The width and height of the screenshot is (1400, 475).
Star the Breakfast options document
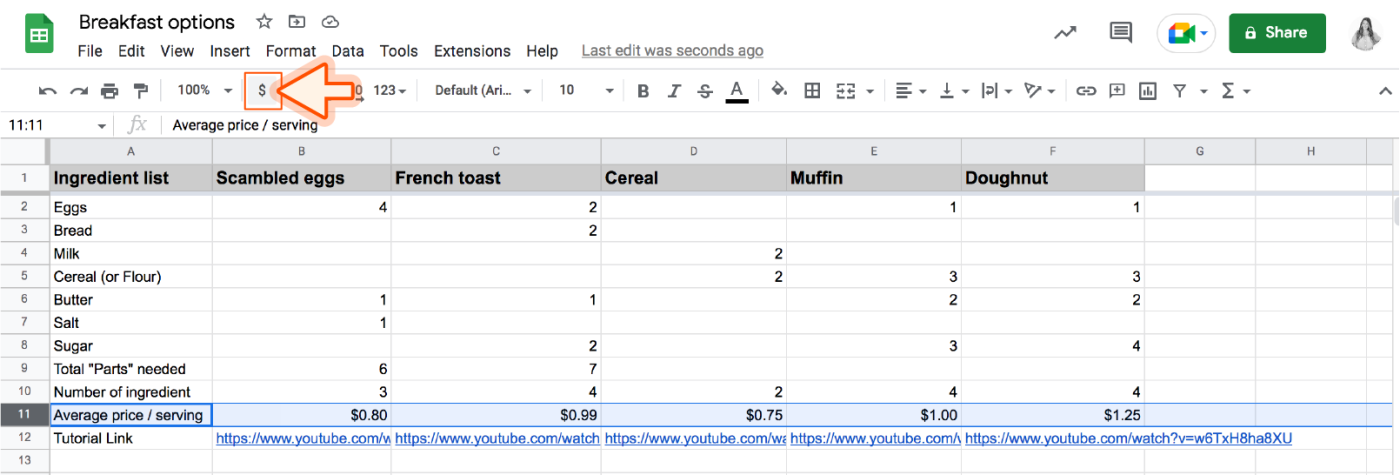tap(264, 21)
